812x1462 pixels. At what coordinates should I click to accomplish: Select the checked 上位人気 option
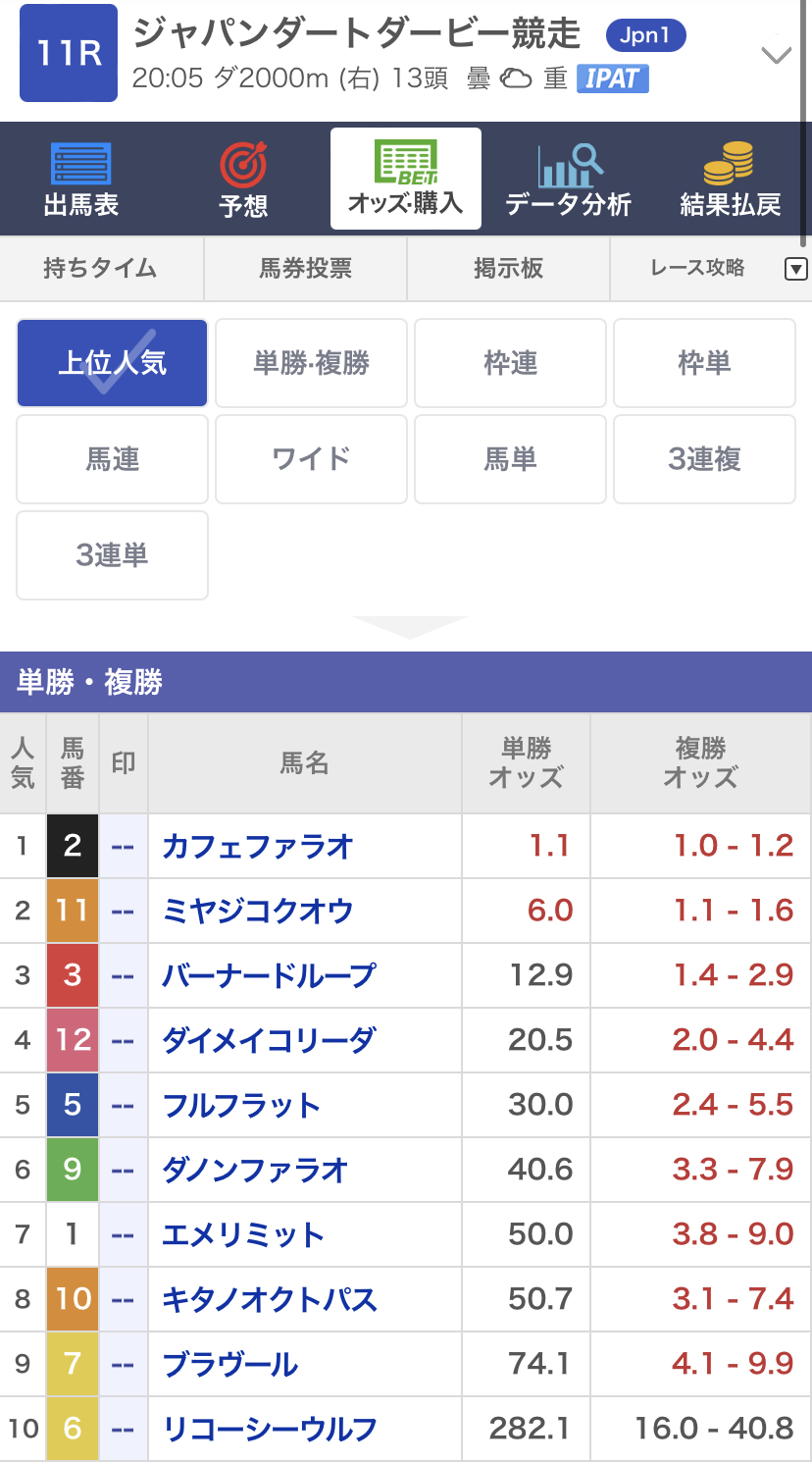coord(112,363)
